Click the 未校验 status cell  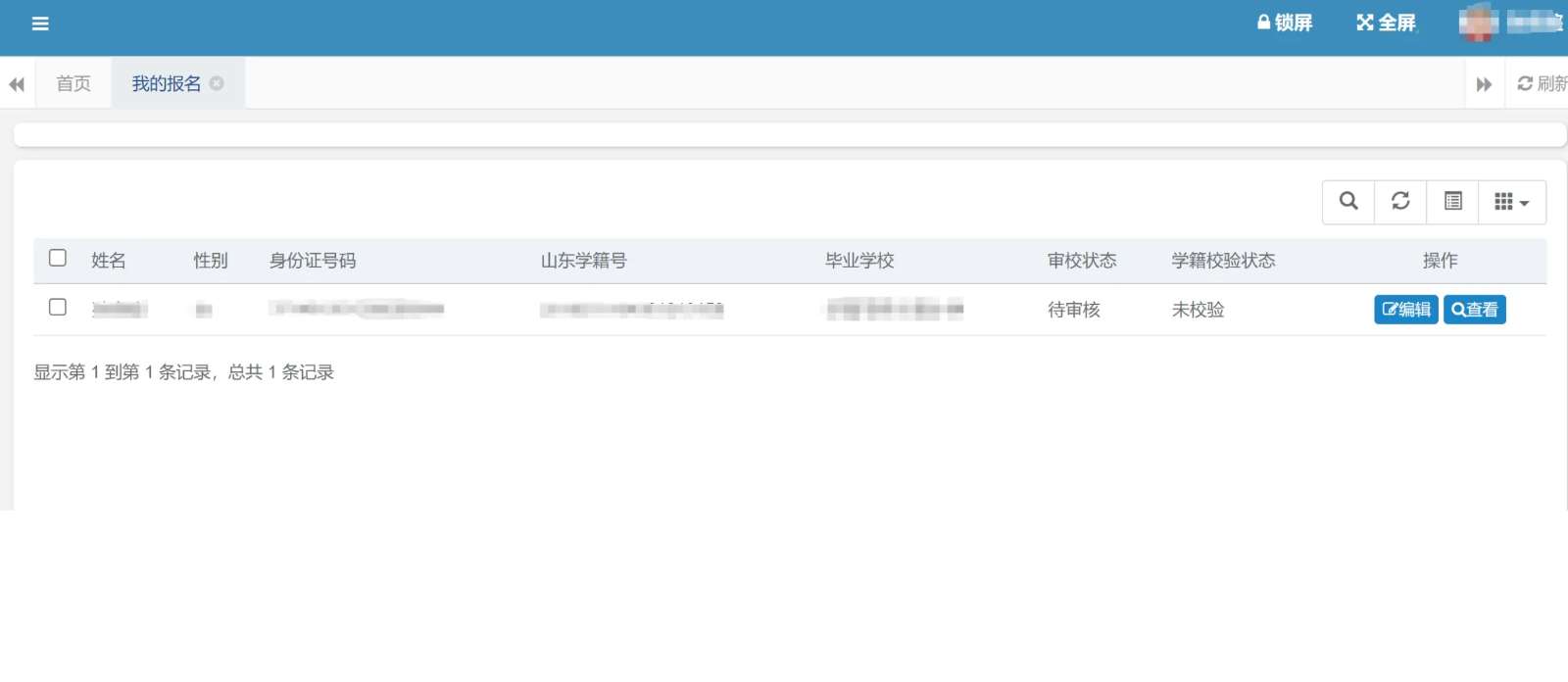pyautogui.click(x=1199, y=310)
